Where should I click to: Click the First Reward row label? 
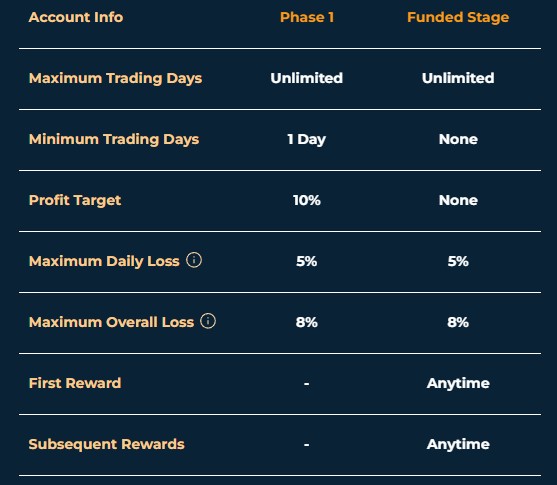pos(75,383)
